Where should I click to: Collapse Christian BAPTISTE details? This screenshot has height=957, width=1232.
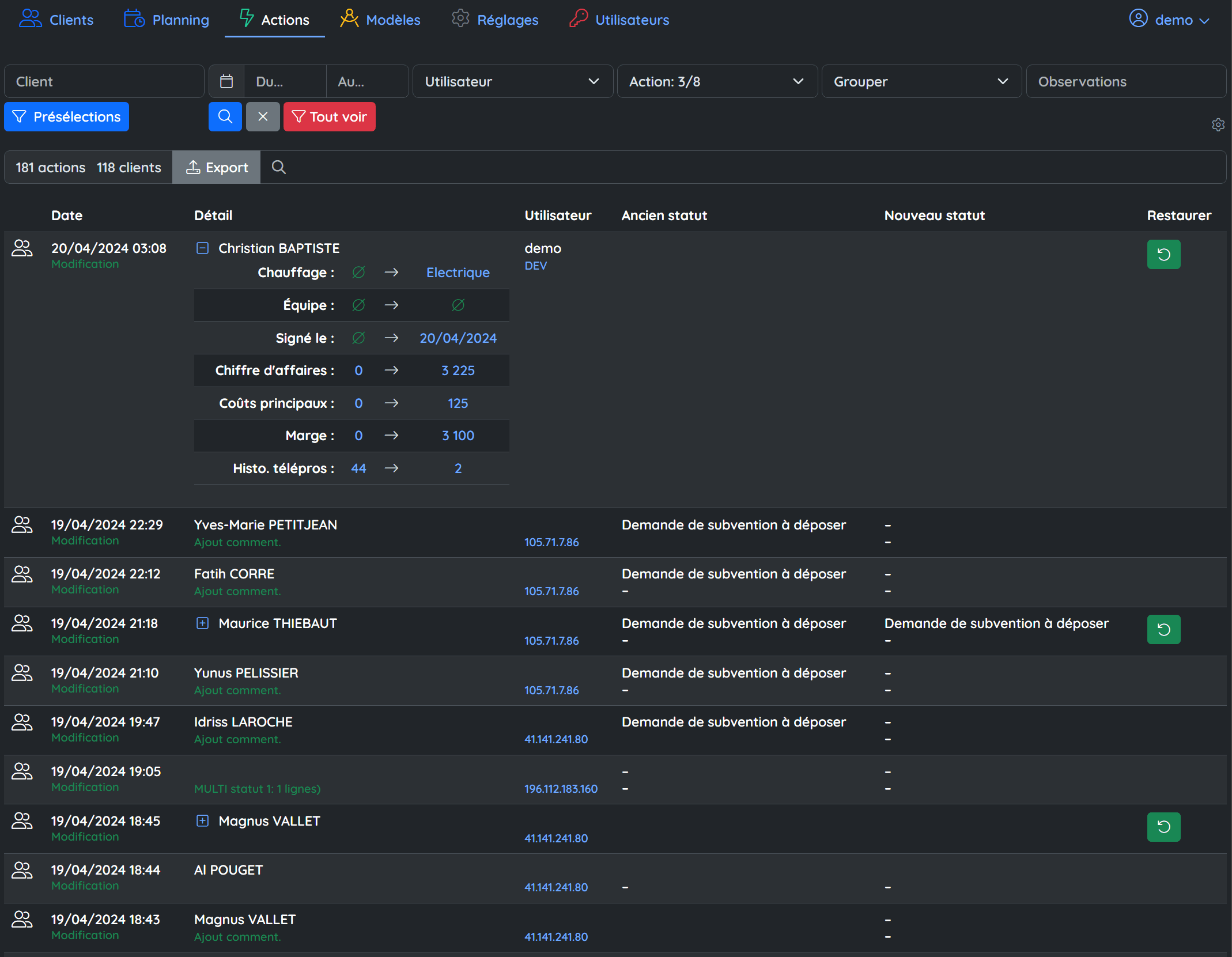click(x=202, y=248)
